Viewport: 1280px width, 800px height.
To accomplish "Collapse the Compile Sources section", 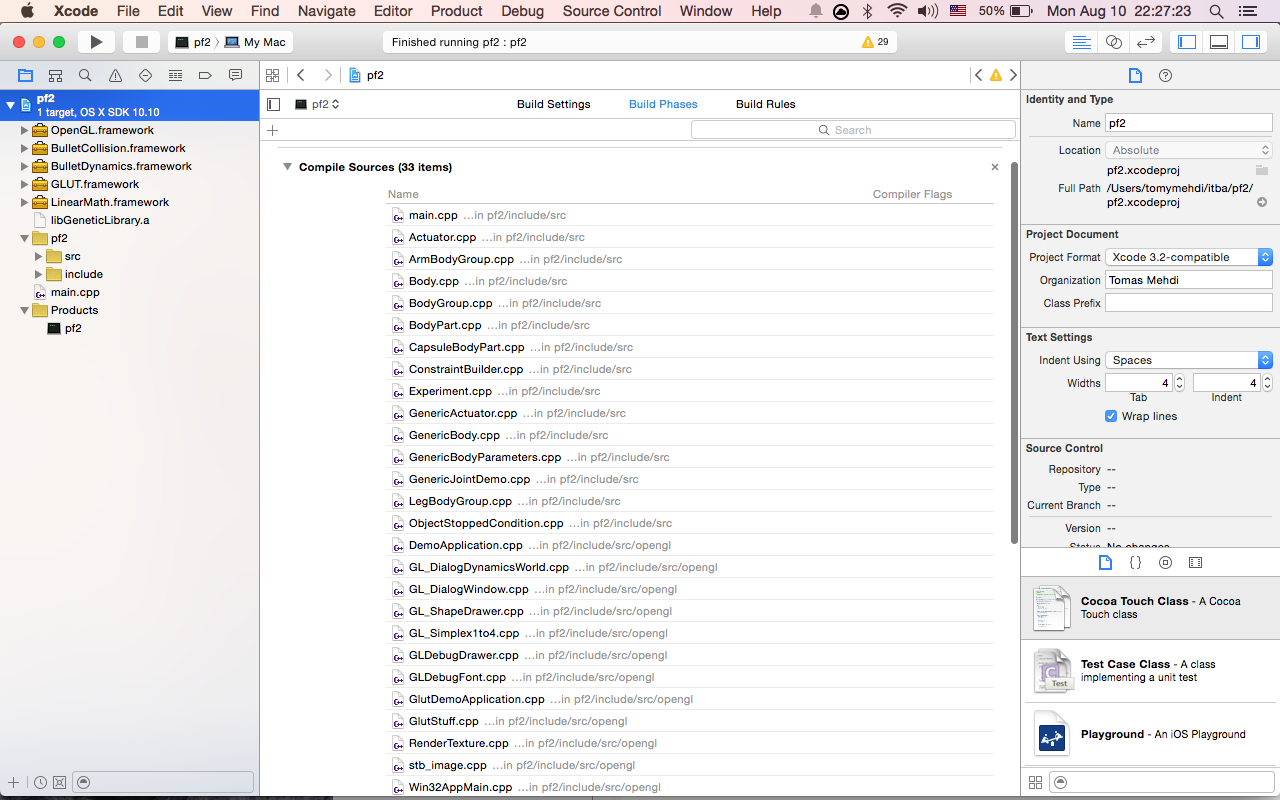I will tap(287, 167).
